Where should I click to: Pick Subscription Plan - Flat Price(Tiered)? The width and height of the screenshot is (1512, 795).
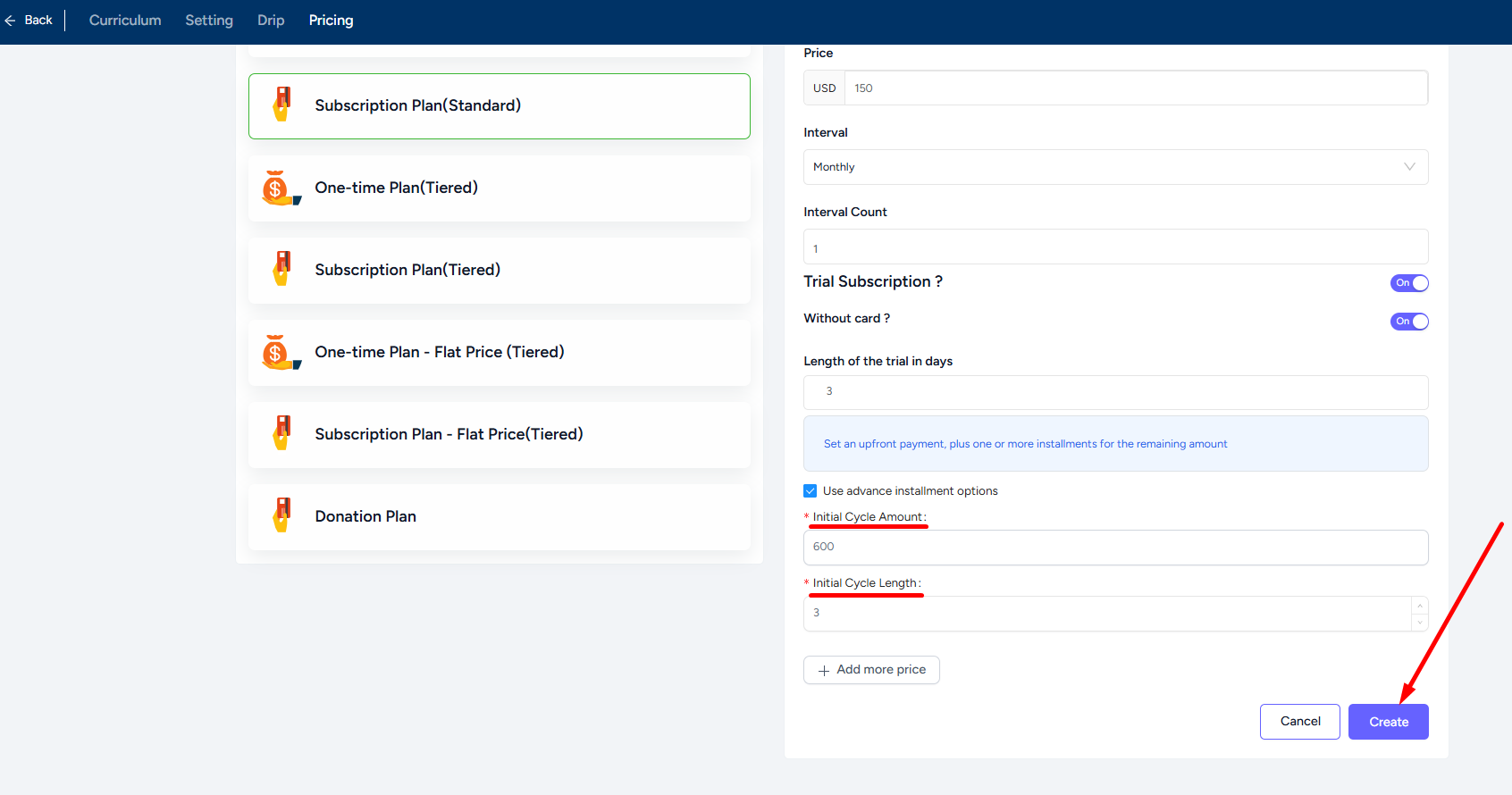point(500,435)
